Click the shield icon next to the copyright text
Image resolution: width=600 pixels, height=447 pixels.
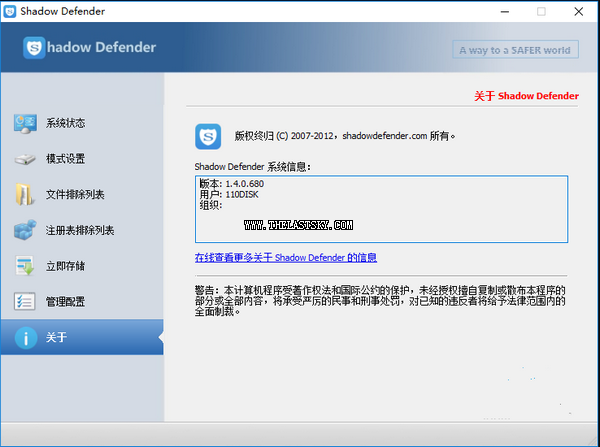click(208, 136)
